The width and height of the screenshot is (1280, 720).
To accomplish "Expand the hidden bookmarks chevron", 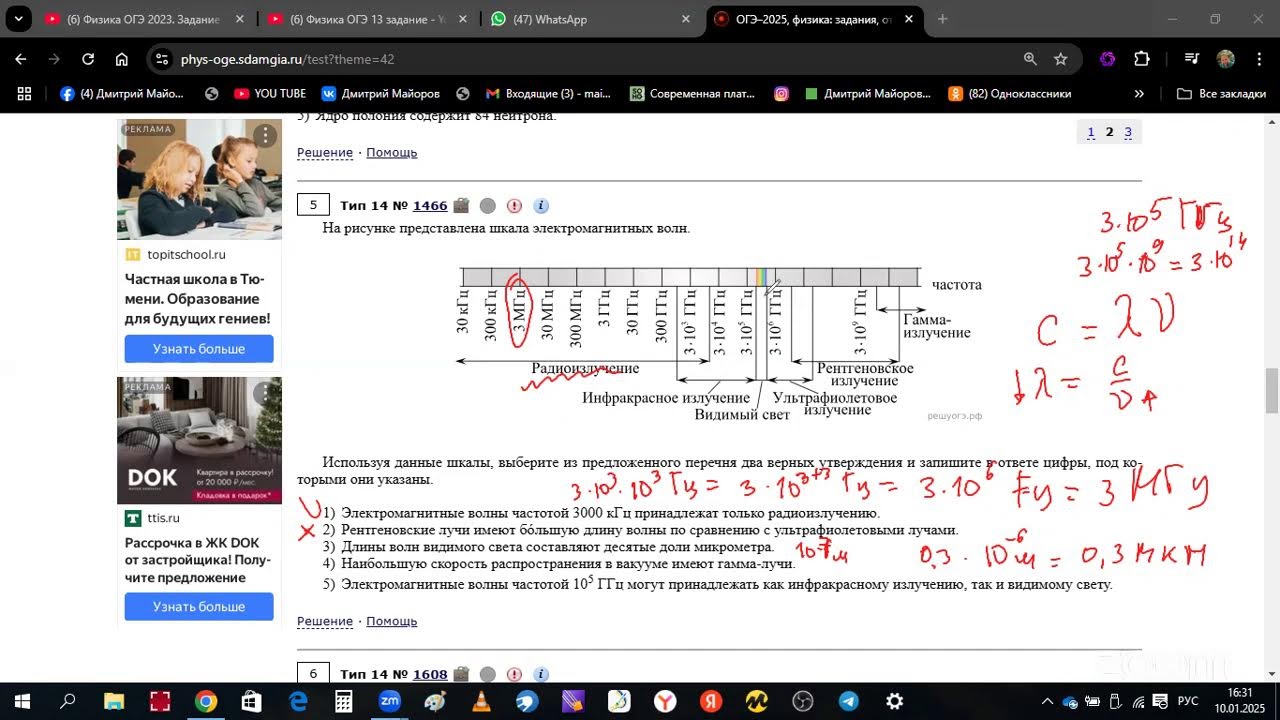I will click(1138, 93).
